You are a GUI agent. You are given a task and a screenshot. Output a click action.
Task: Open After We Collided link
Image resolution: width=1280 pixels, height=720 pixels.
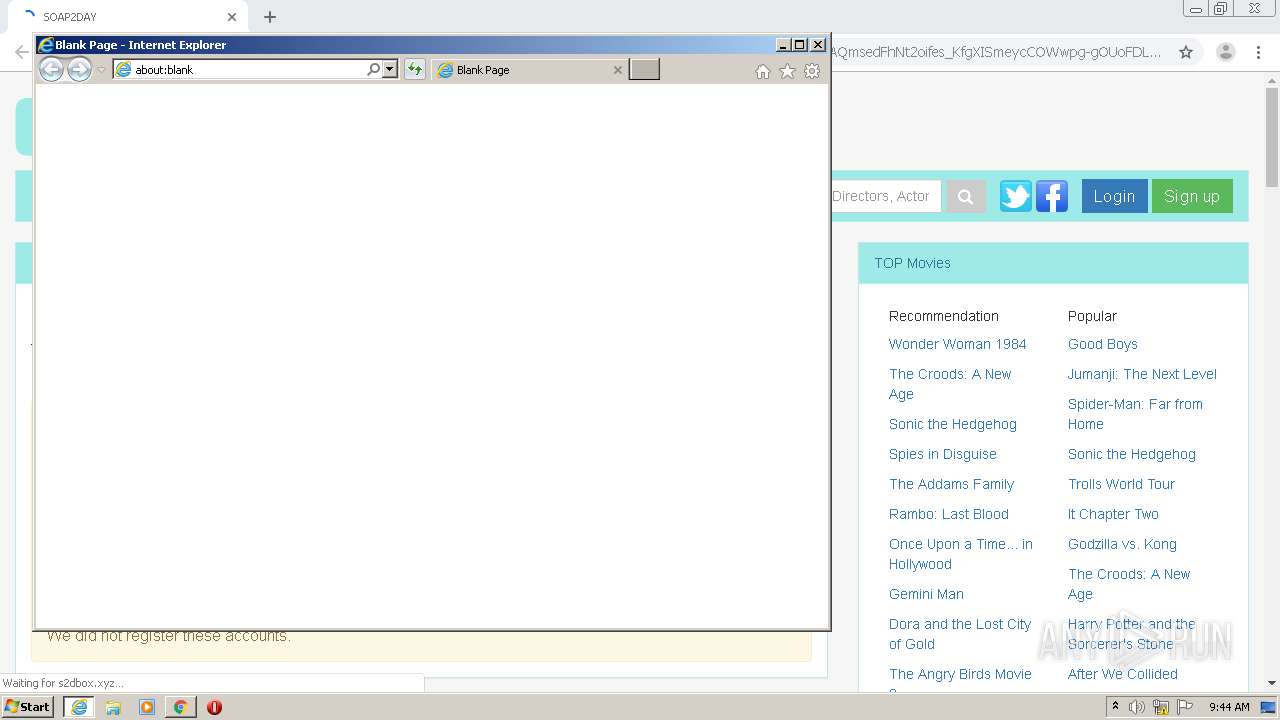click(1122, 674)
